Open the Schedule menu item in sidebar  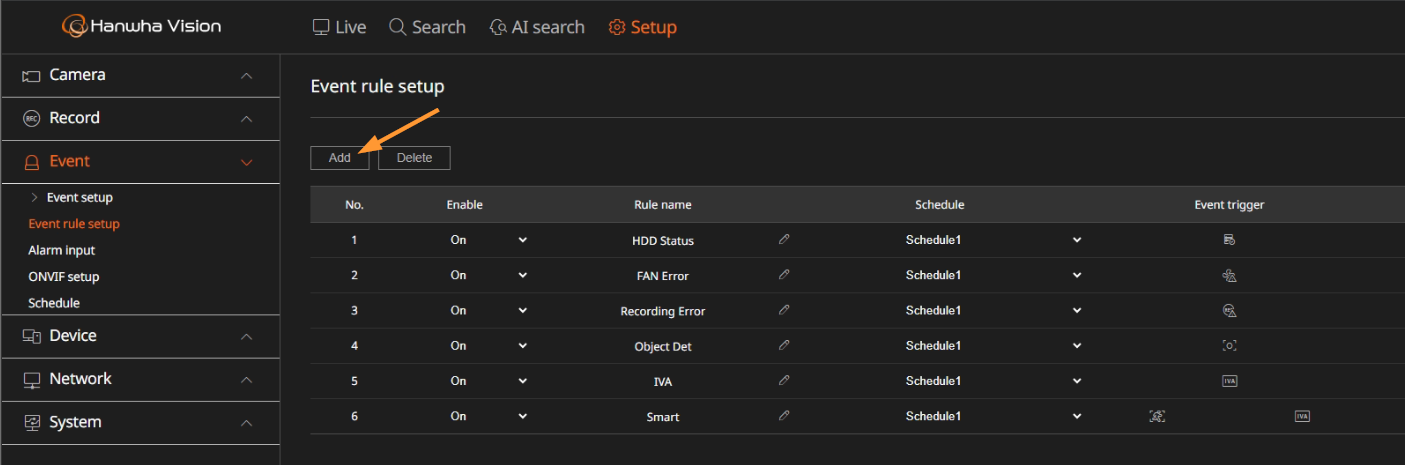pos(54,303)
